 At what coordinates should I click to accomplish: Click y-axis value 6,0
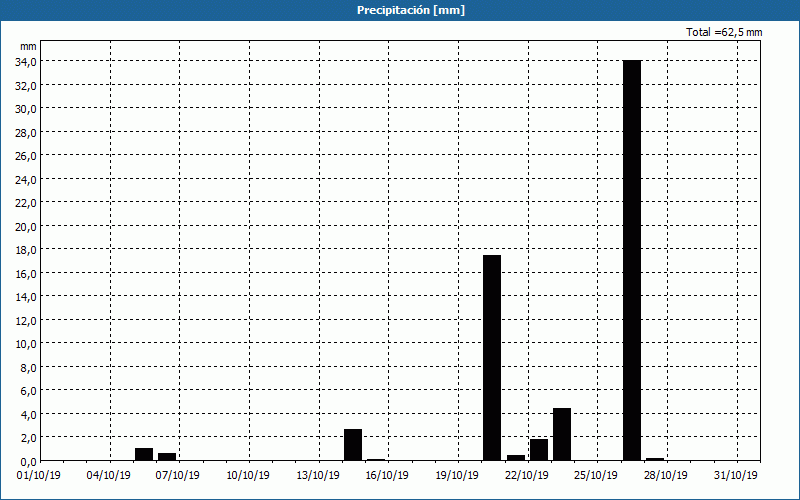[x=28, y=391]
